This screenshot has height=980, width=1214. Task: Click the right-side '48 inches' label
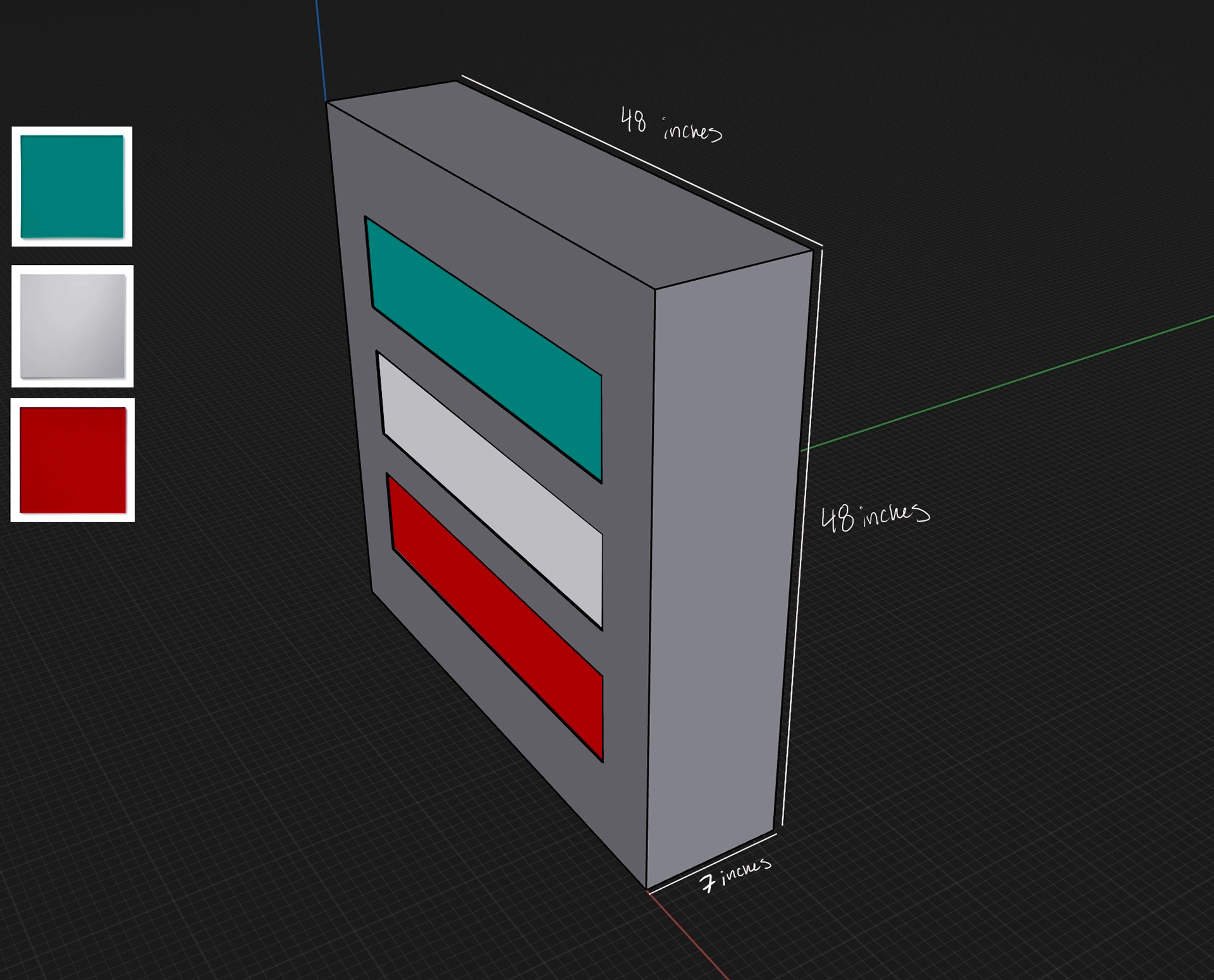[874, 517]
